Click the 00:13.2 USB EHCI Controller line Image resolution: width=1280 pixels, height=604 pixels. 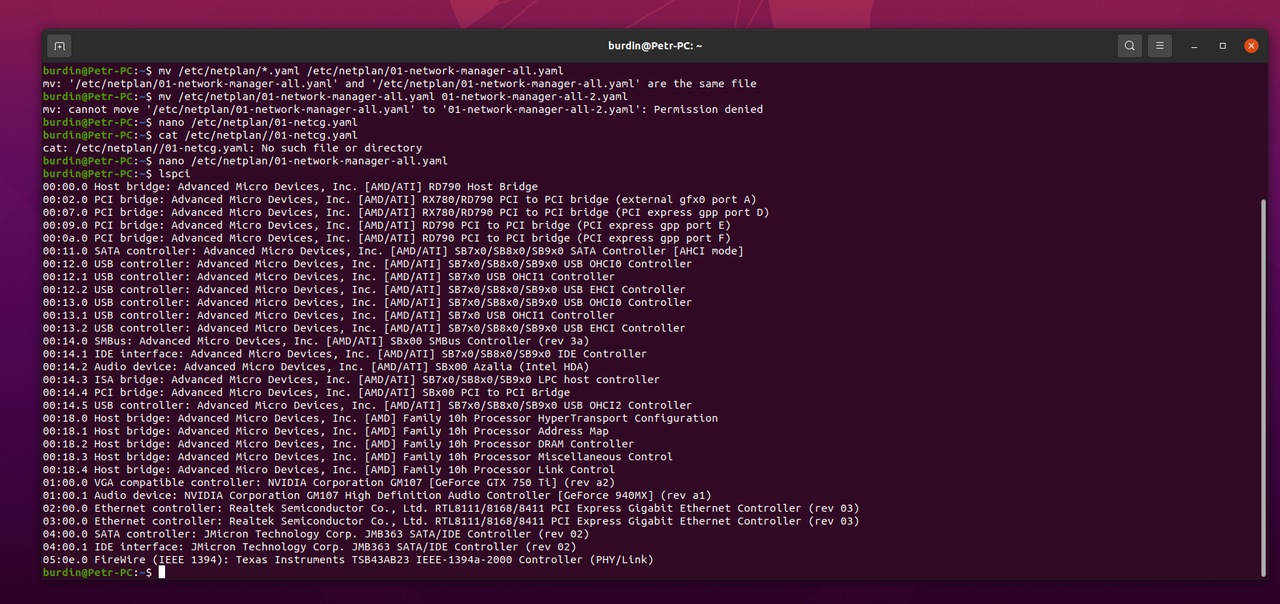[x=364, y=328]
